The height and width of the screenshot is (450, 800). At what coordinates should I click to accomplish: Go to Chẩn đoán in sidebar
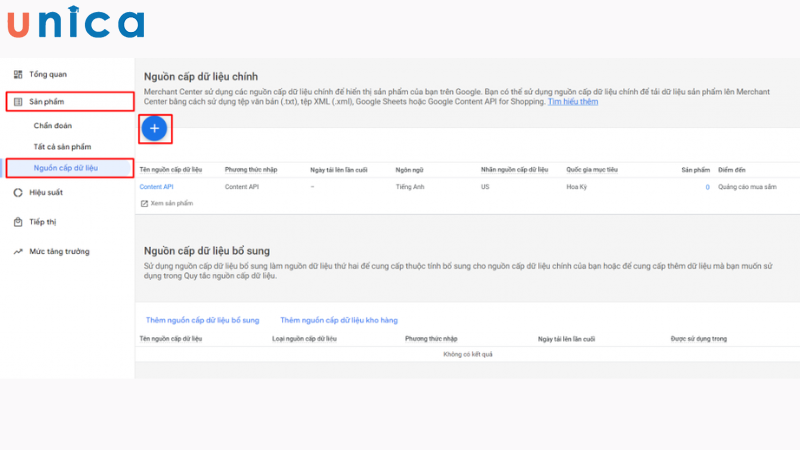point(54,126)
